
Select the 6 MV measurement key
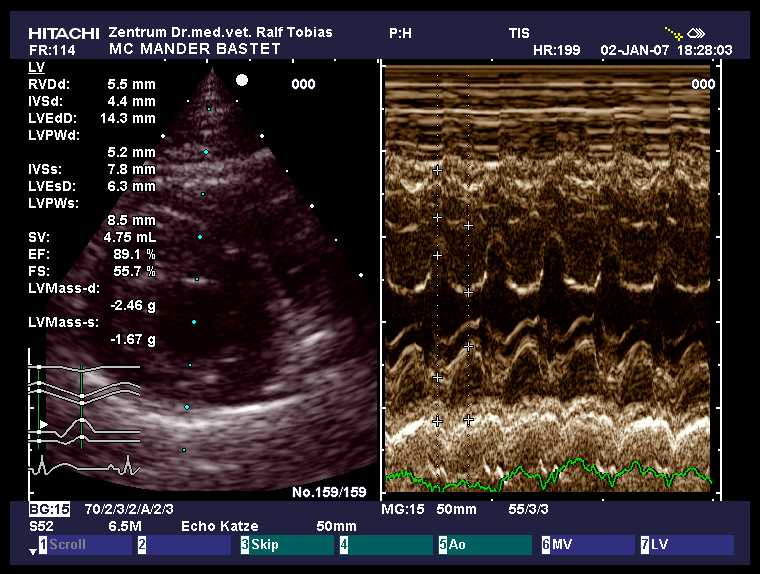click(584, 545)
